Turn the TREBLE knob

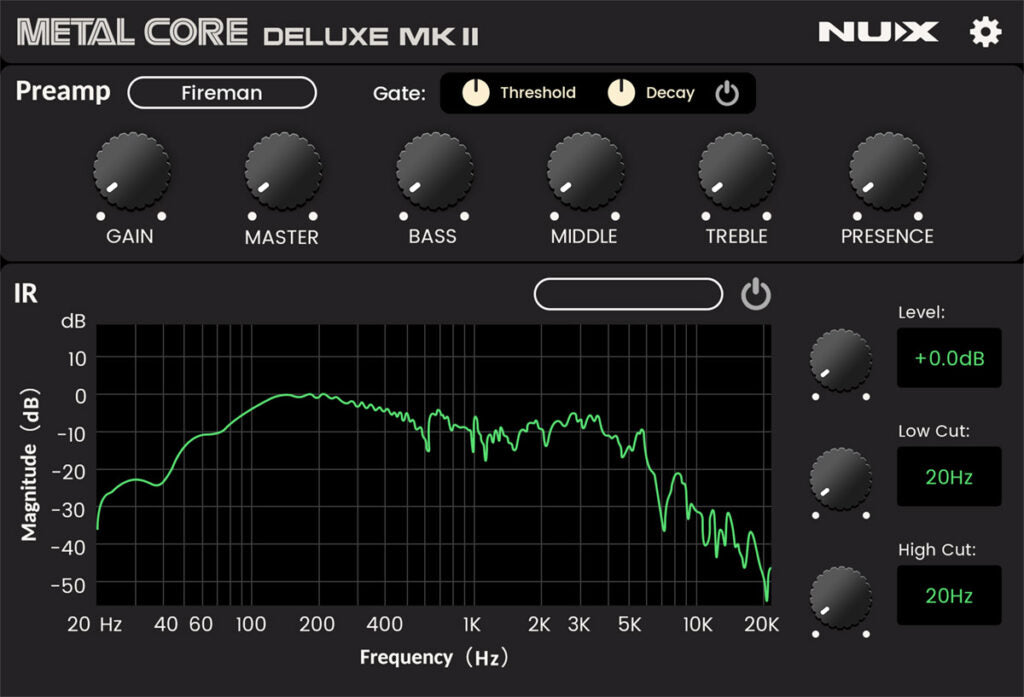point(735,170)
